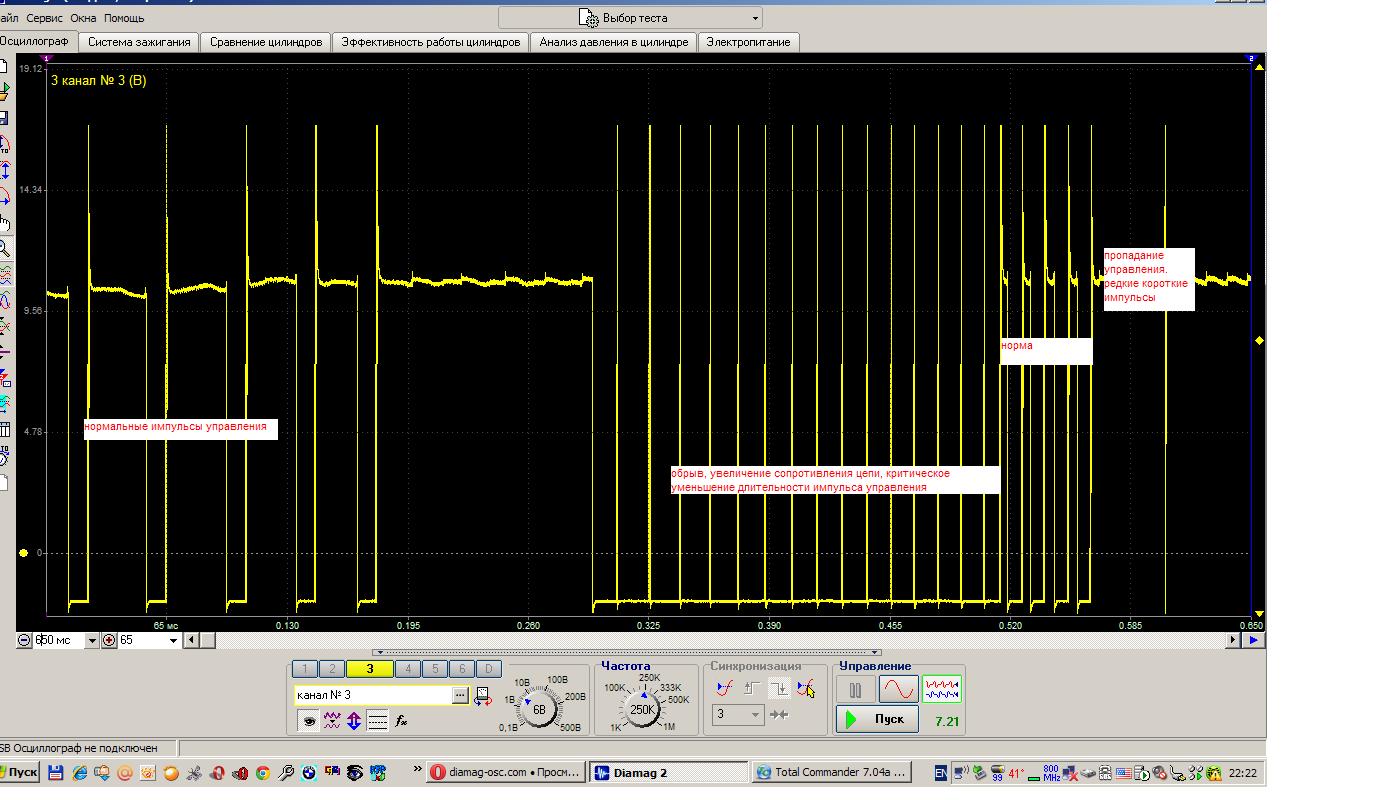1398x800 pixels.
Task: Click the 500В label on voltage dial
Action: point(570,728)
